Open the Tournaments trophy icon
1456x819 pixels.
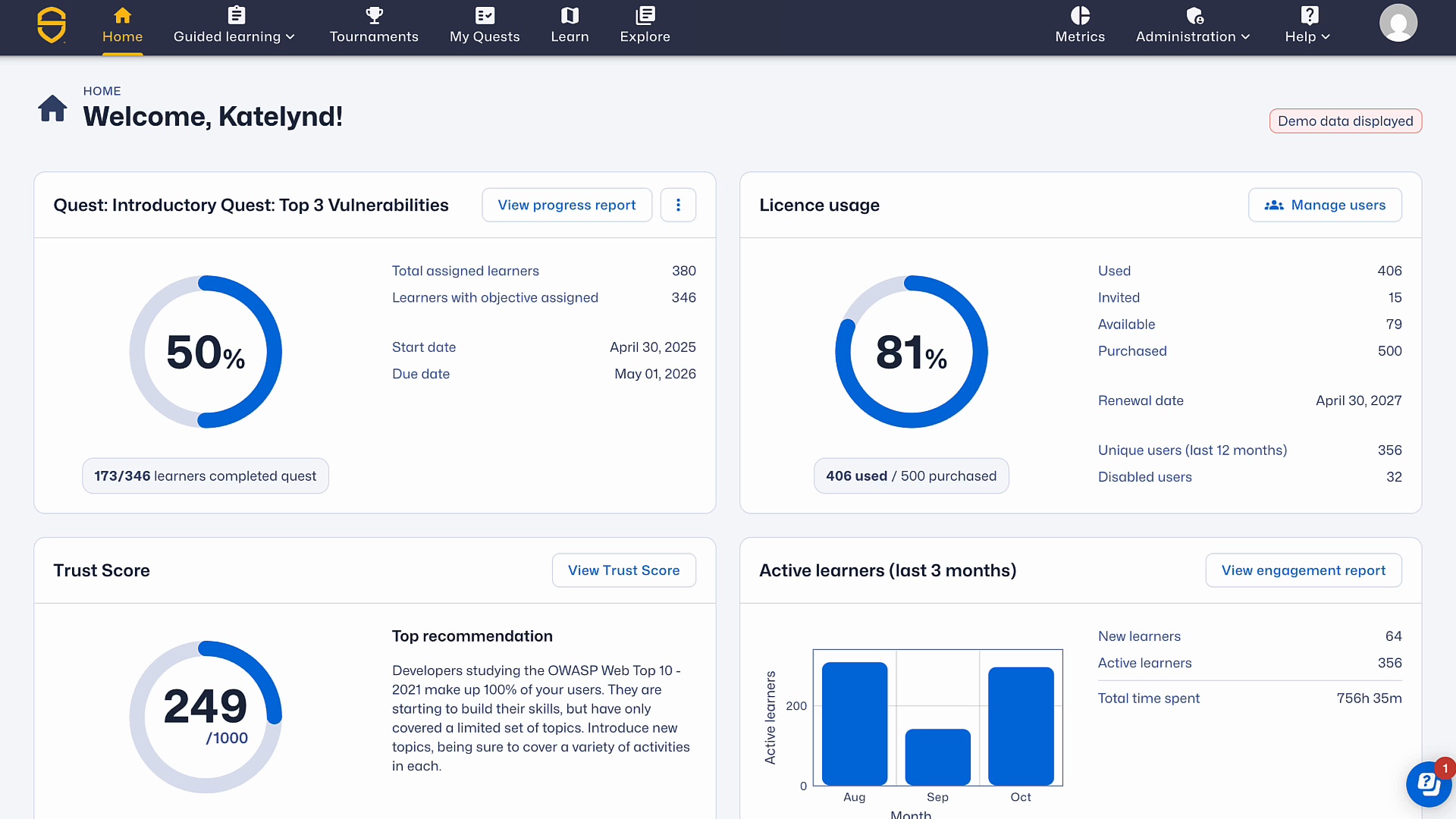click(x=374, y=15)
